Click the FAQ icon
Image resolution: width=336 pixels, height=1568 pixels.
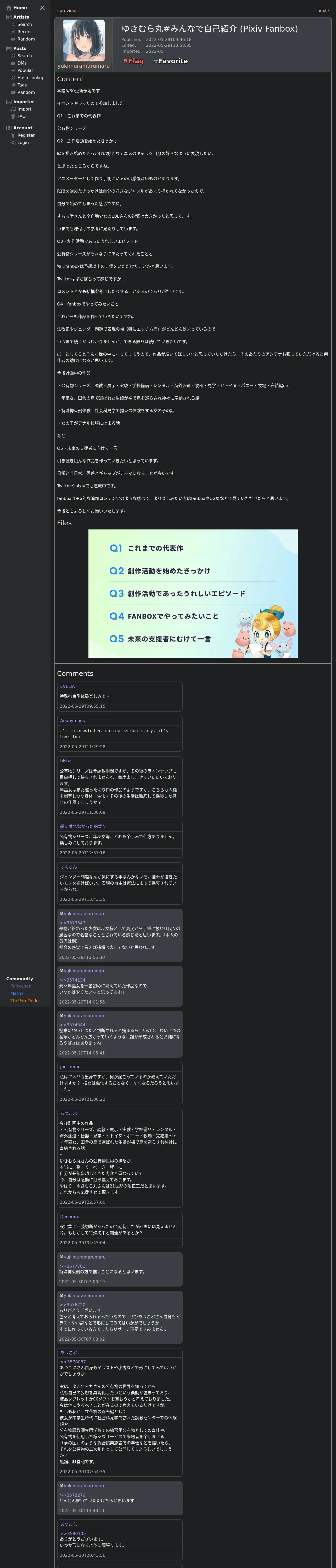point(13,116)
